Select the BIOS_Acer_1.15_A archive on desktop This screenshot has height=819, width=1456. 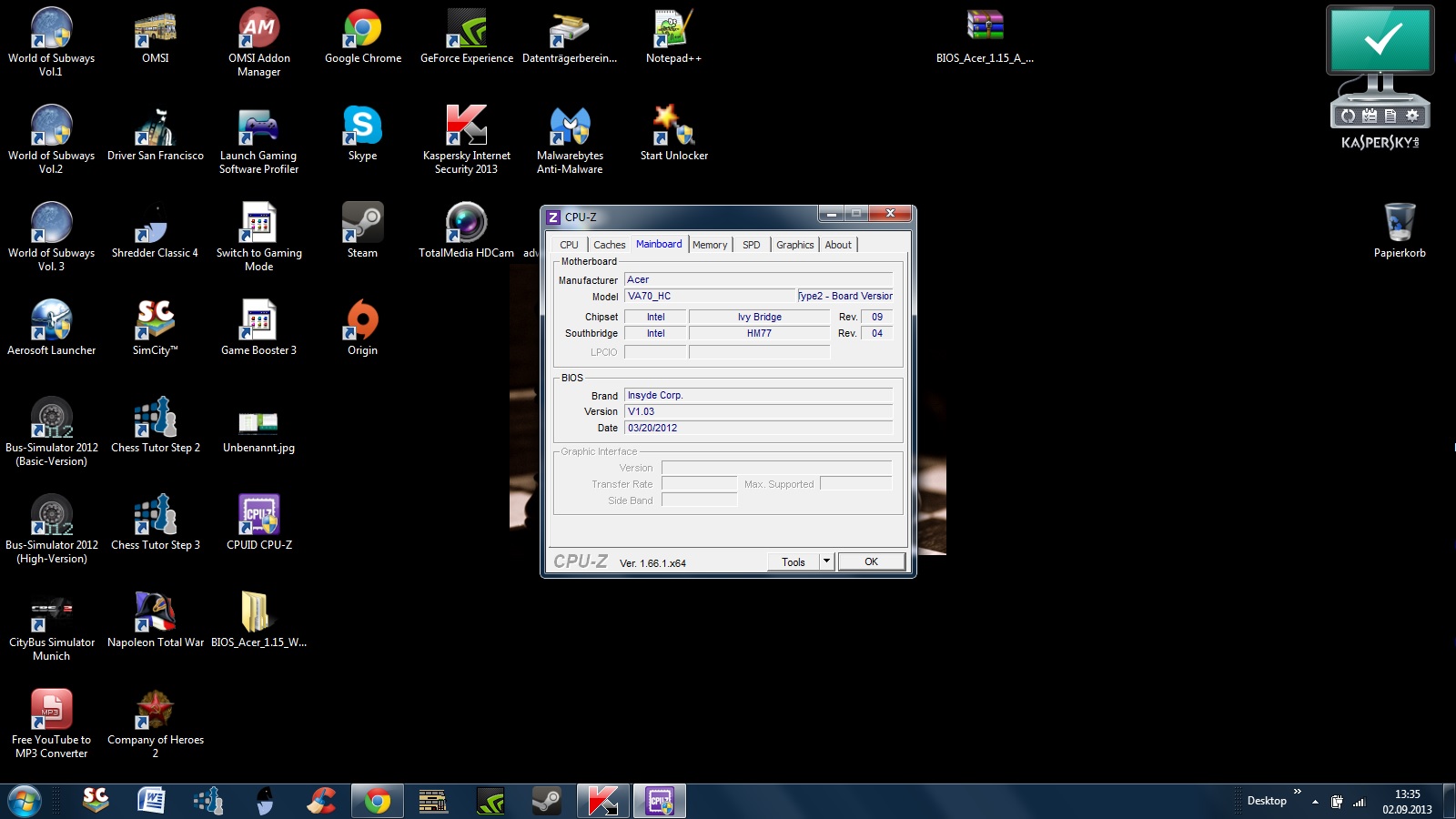coord(985,36)
